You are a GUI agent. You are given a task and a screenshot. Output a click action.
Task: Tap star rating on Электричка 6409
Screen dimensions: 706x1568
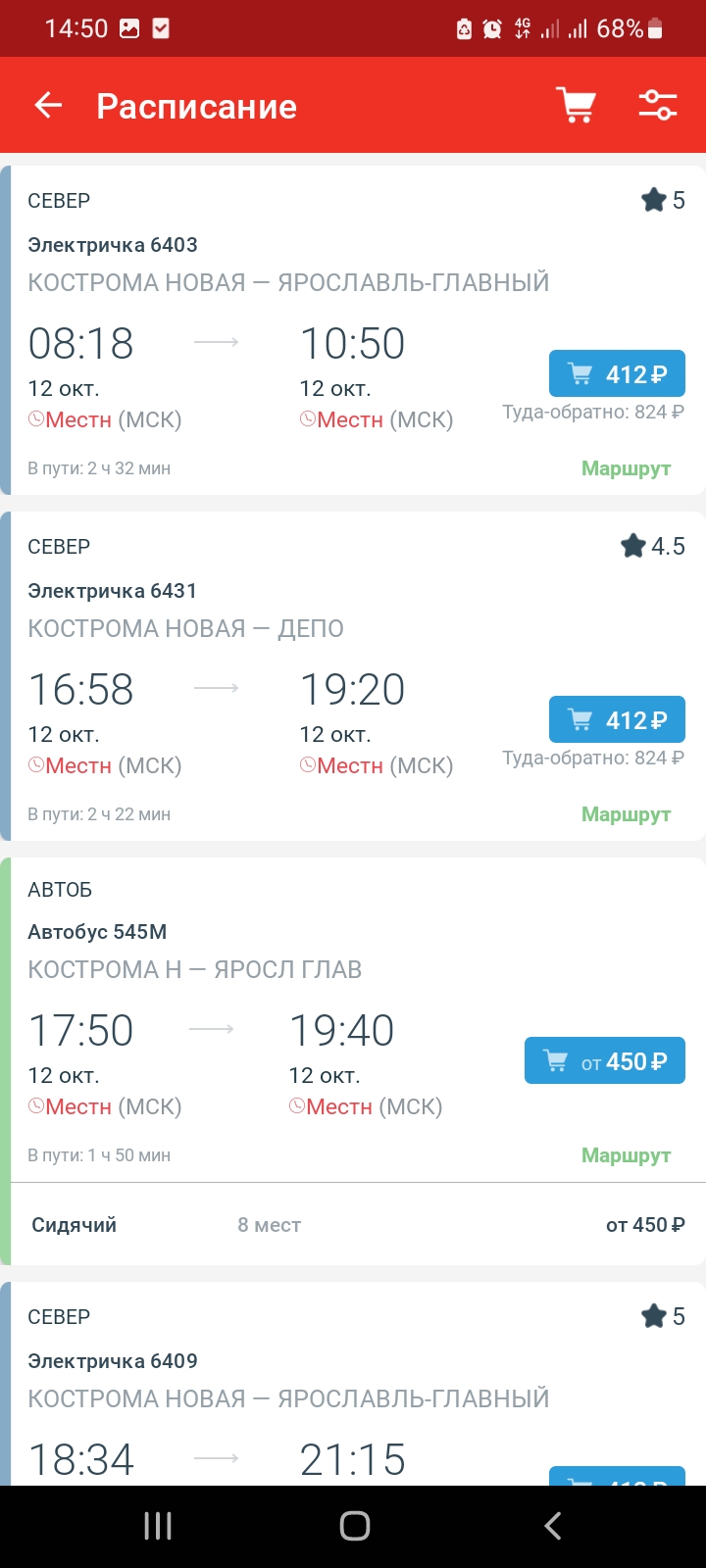point(663,1316)
